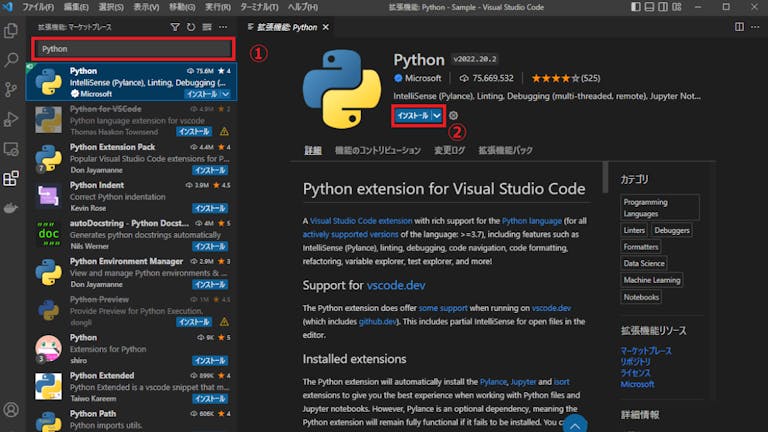Switch to the 拡張機能パック tab
Screen dimensions: 768x432
(x=505, y=150)
